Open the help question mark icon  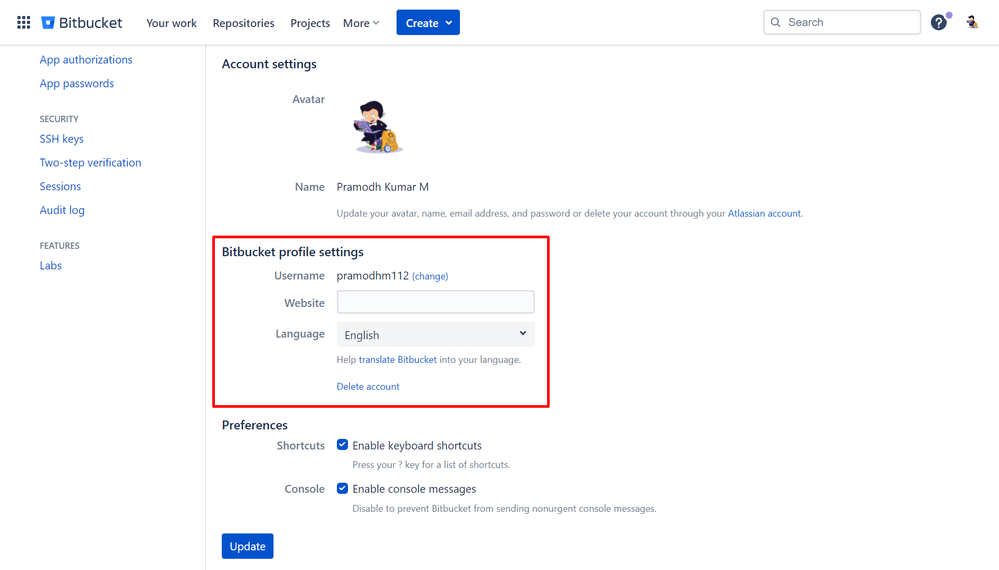click(938, 22)
